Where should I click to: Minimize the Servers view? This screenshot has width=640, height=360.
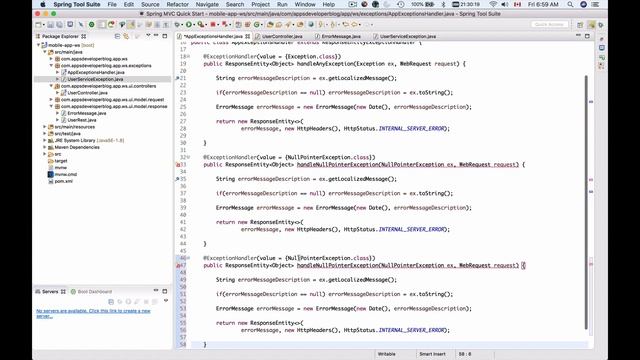pos(156,291)
